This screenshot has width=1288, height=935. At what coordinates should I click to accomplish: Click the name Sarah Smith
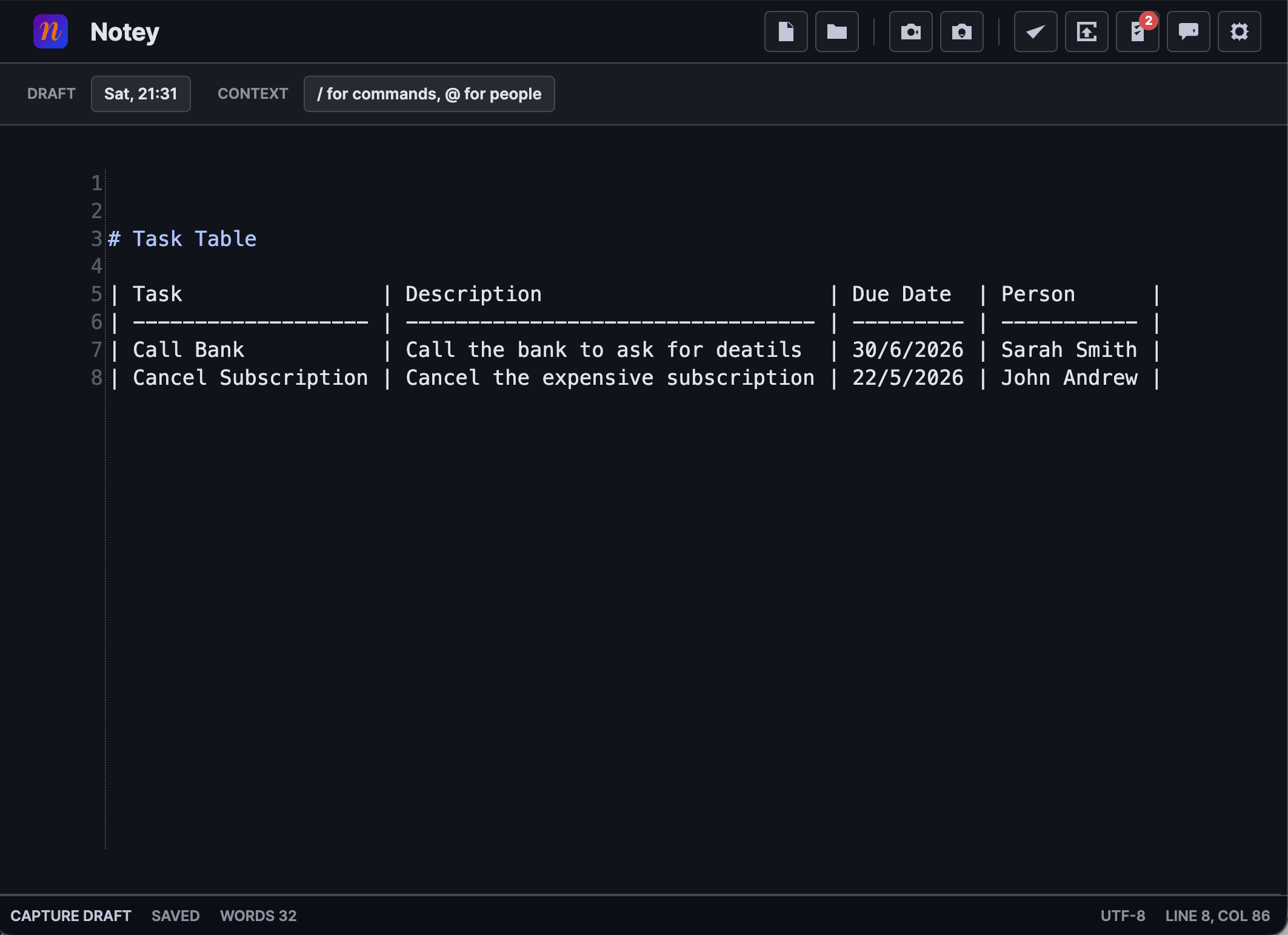[1069, 350]
